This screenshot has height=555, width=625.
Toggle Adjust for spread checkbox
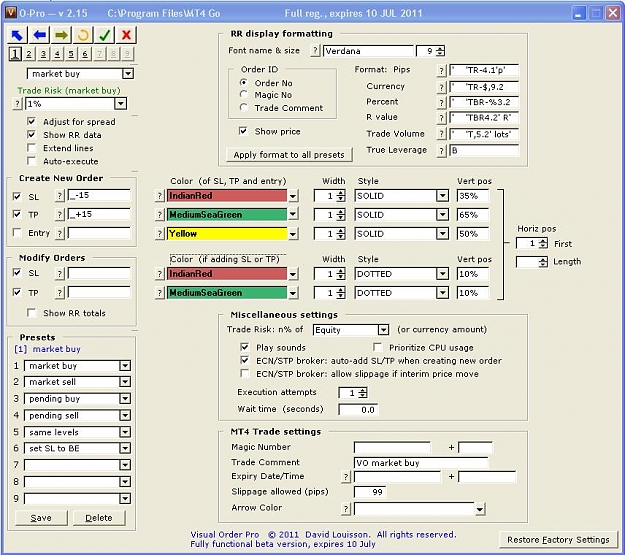[31, 122]
